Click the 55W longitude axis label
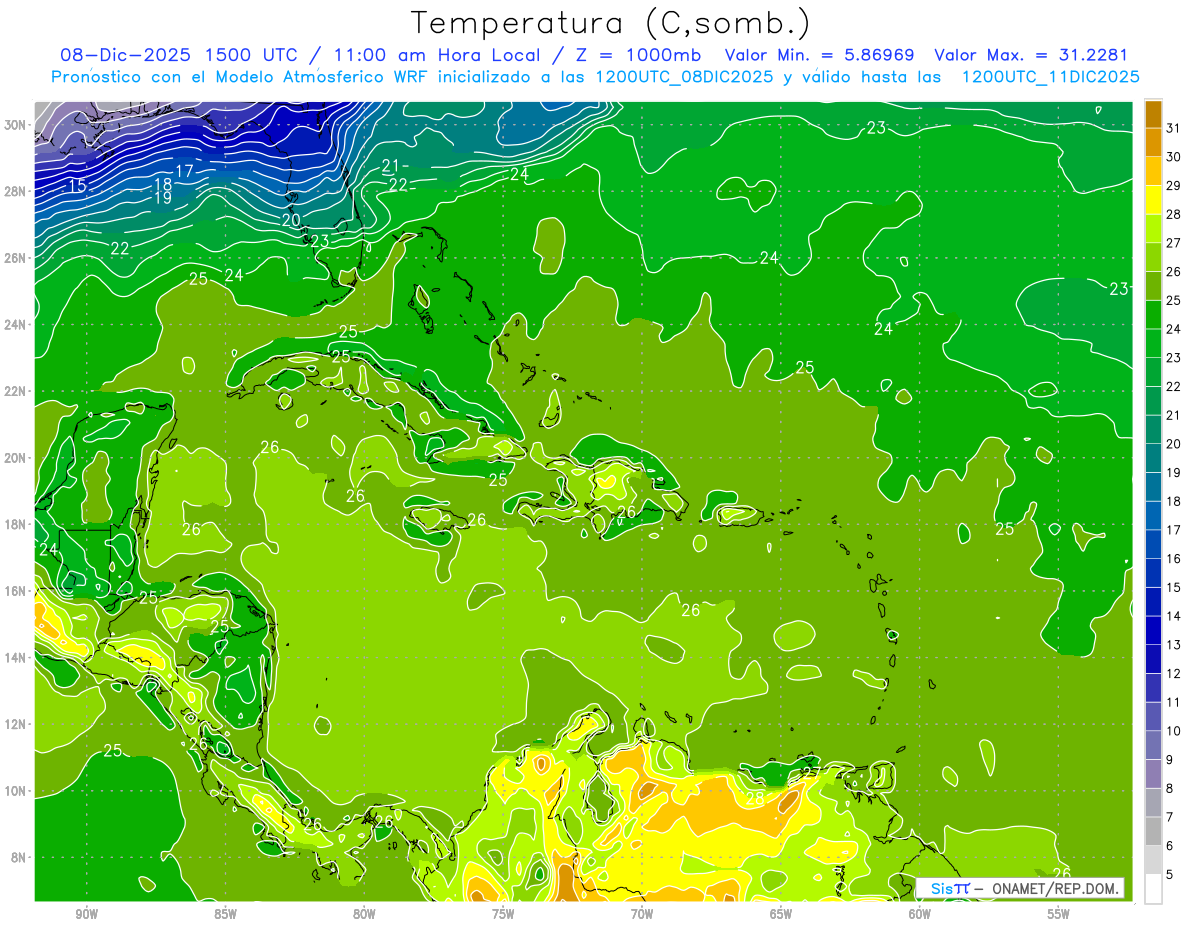This screenshot has height=927, width=1200. [x=1059, y=914]
